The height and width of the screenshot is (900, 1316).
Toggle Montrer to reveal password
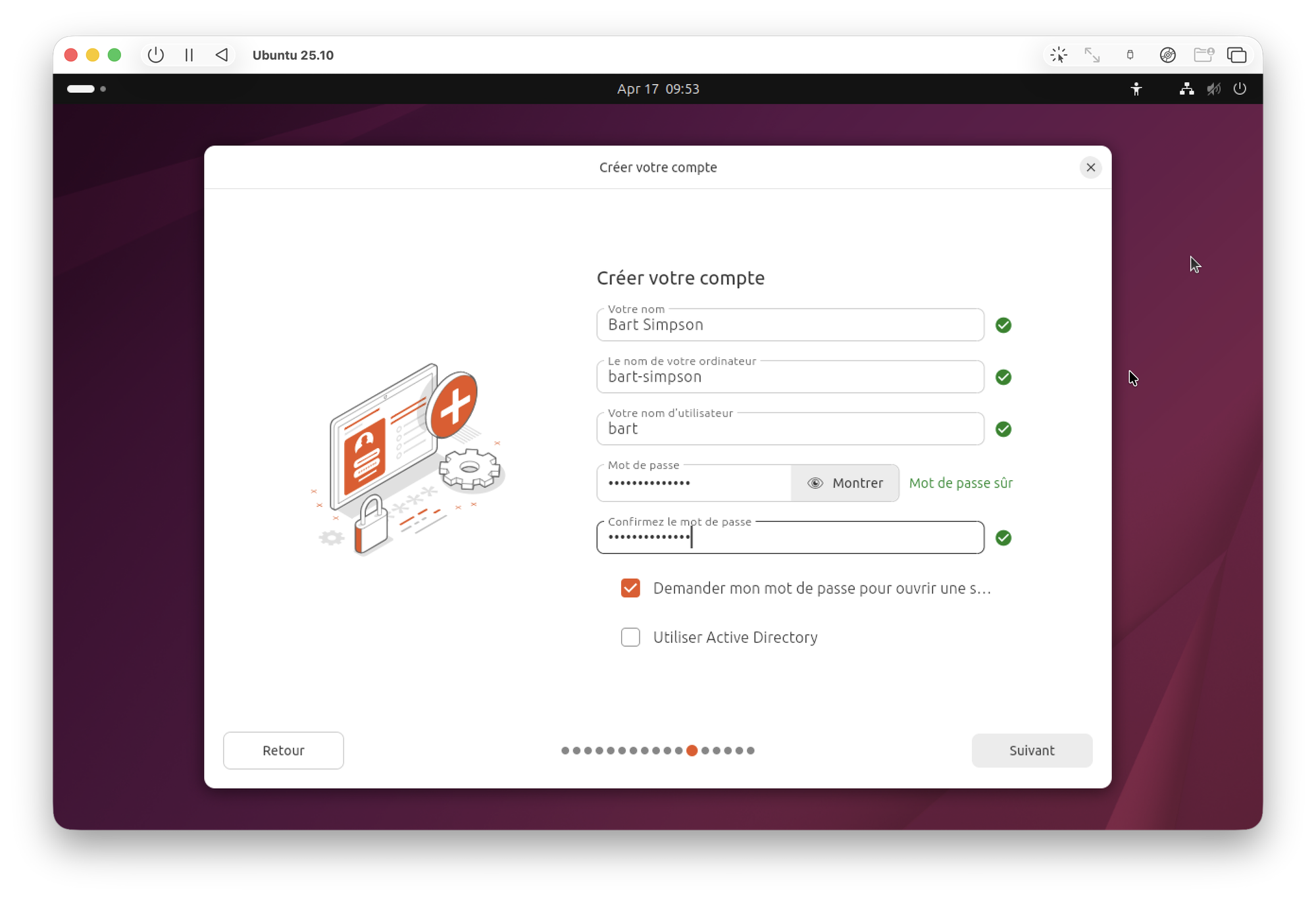pos(845,483)
